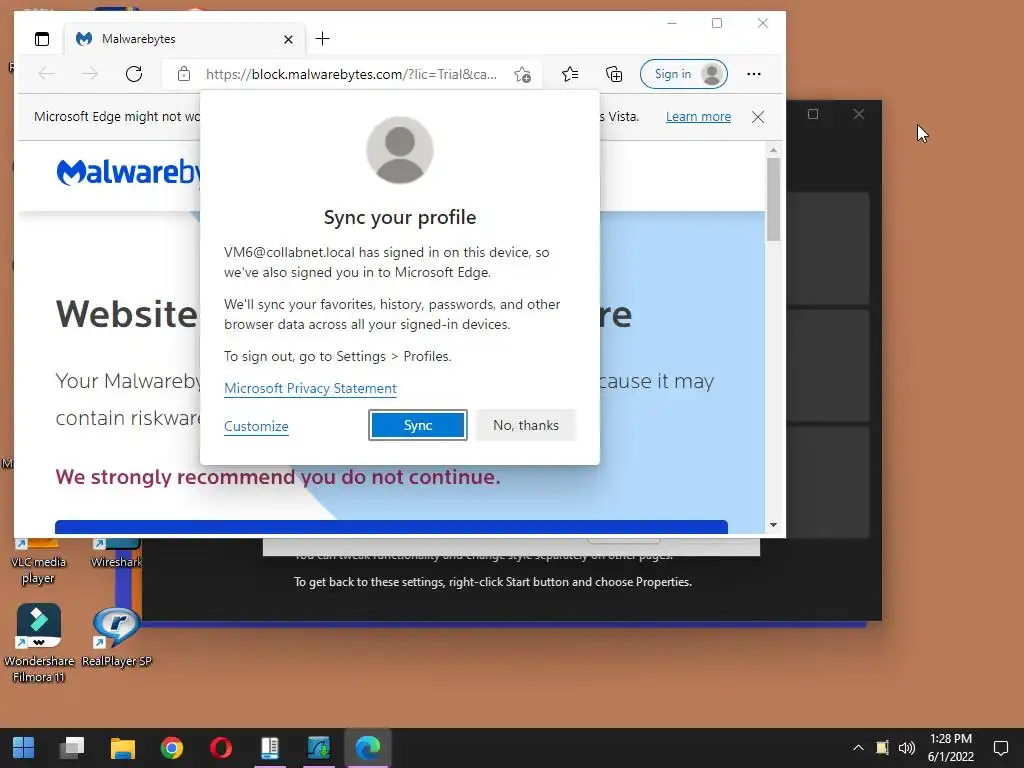Open the Collections icon in Edge toolbar
Viewport: 1024px width, 768px height.
click(x=614, y=74)
